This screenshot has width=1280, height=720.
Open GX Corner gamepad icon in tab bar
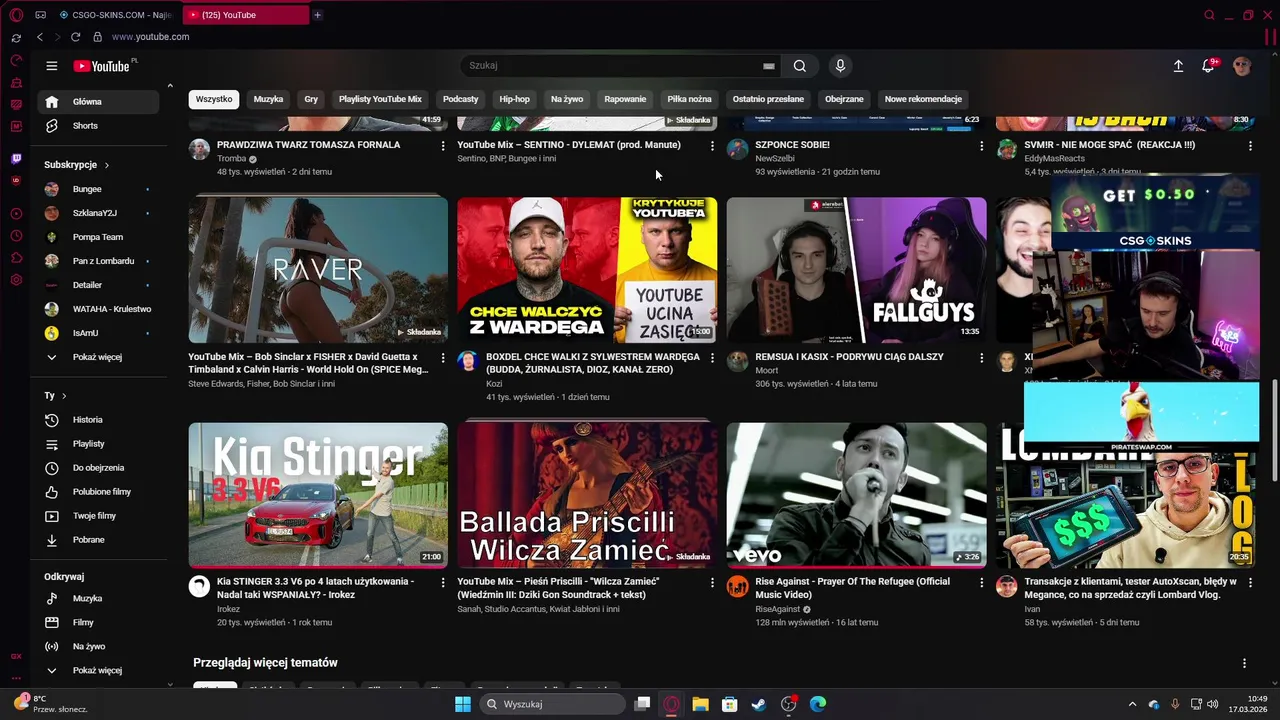(x=40, y=15)
